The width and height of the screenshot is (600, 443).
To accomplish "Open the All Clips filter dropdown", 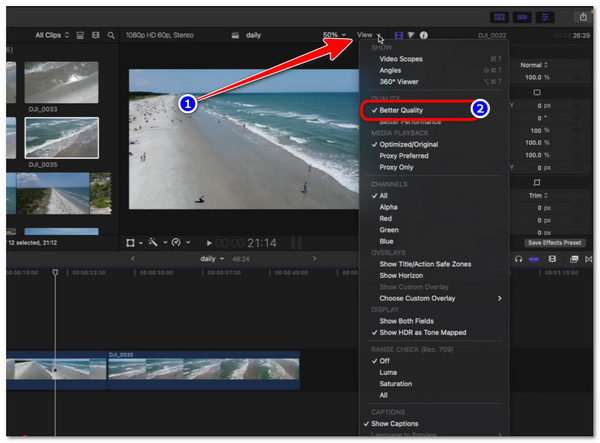I will [x=52, y=35].
